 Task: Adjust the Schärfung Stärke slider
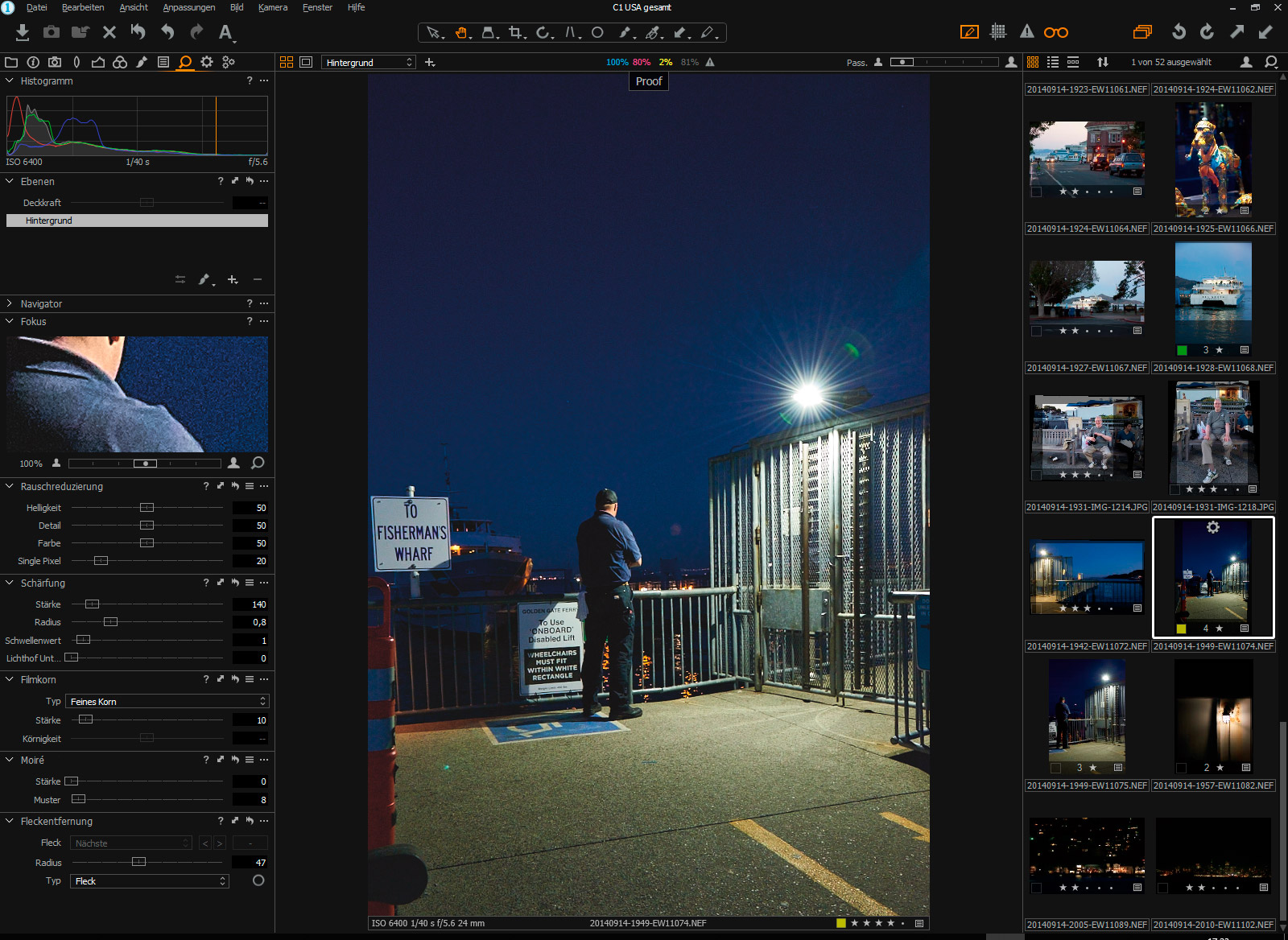tap(93, 604)
